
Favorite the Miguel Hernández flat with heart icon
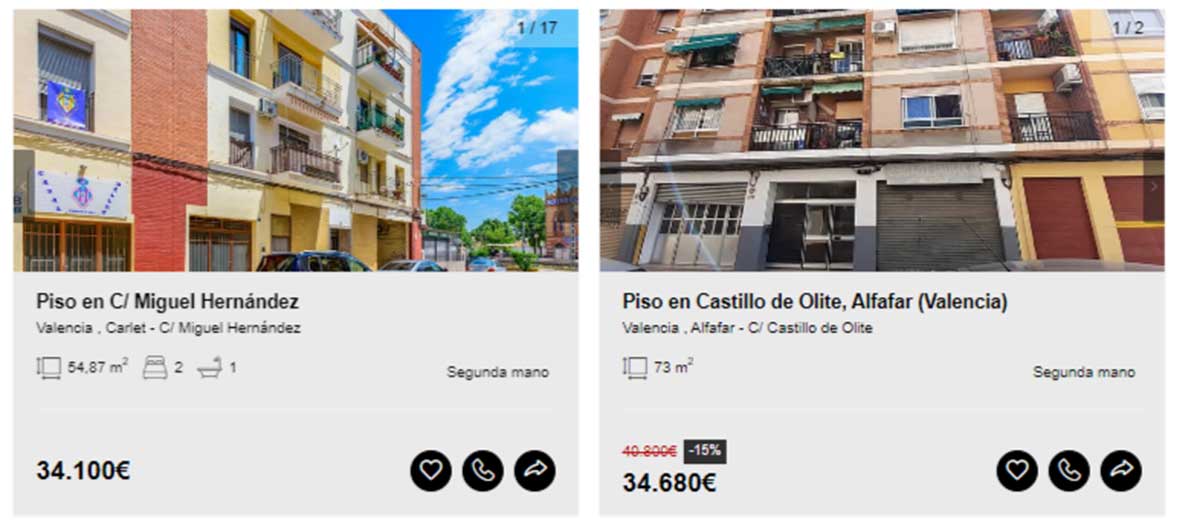431,470
